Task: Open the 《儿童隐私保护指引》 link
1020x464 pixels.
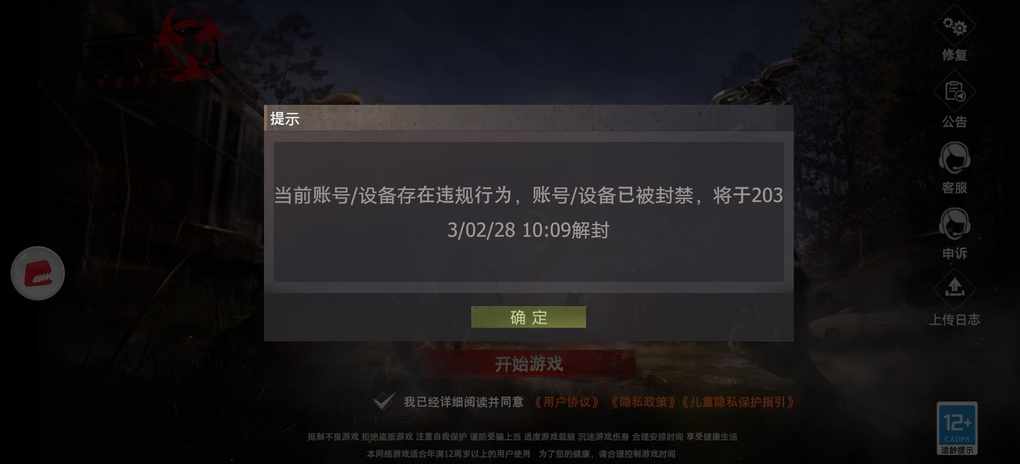Action: [737, 402]
